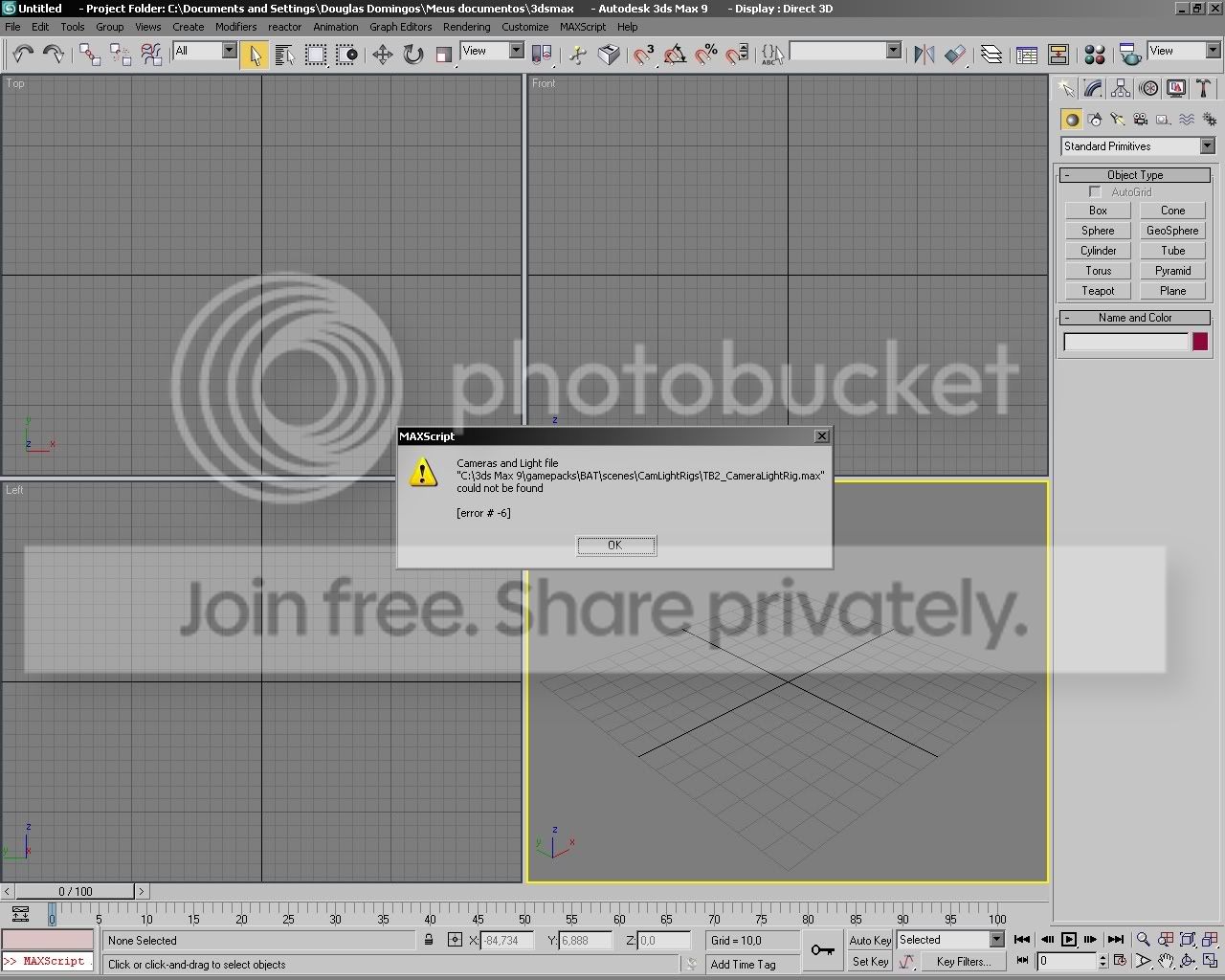Toggle Window/Crossing selection mode
The image size is (1225, 980).
click(x=347, y=55)
